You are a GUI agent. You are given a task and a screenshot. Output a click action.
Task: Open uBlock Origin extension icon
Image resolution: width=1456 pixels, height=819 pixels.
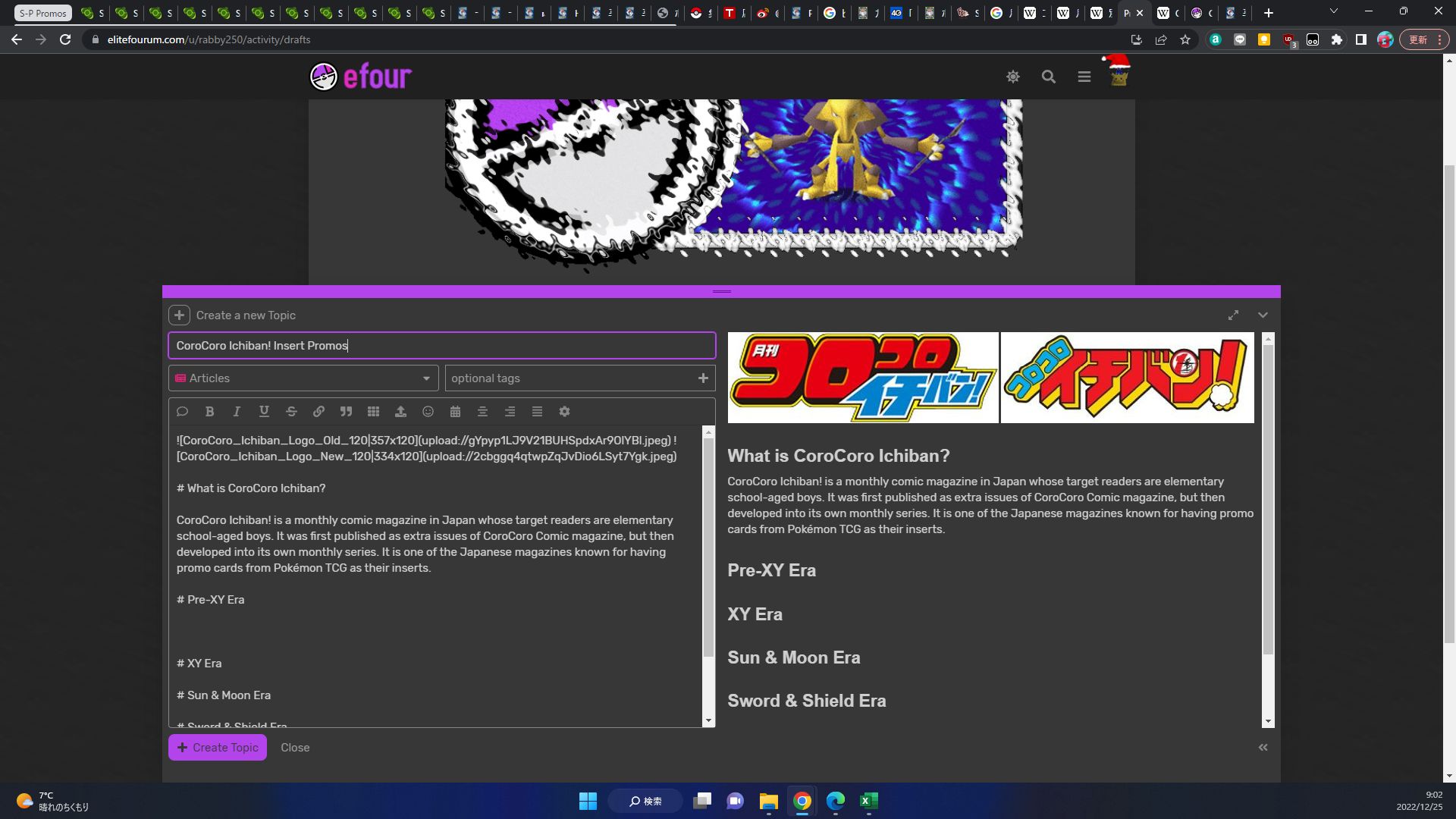[1288, 40]
